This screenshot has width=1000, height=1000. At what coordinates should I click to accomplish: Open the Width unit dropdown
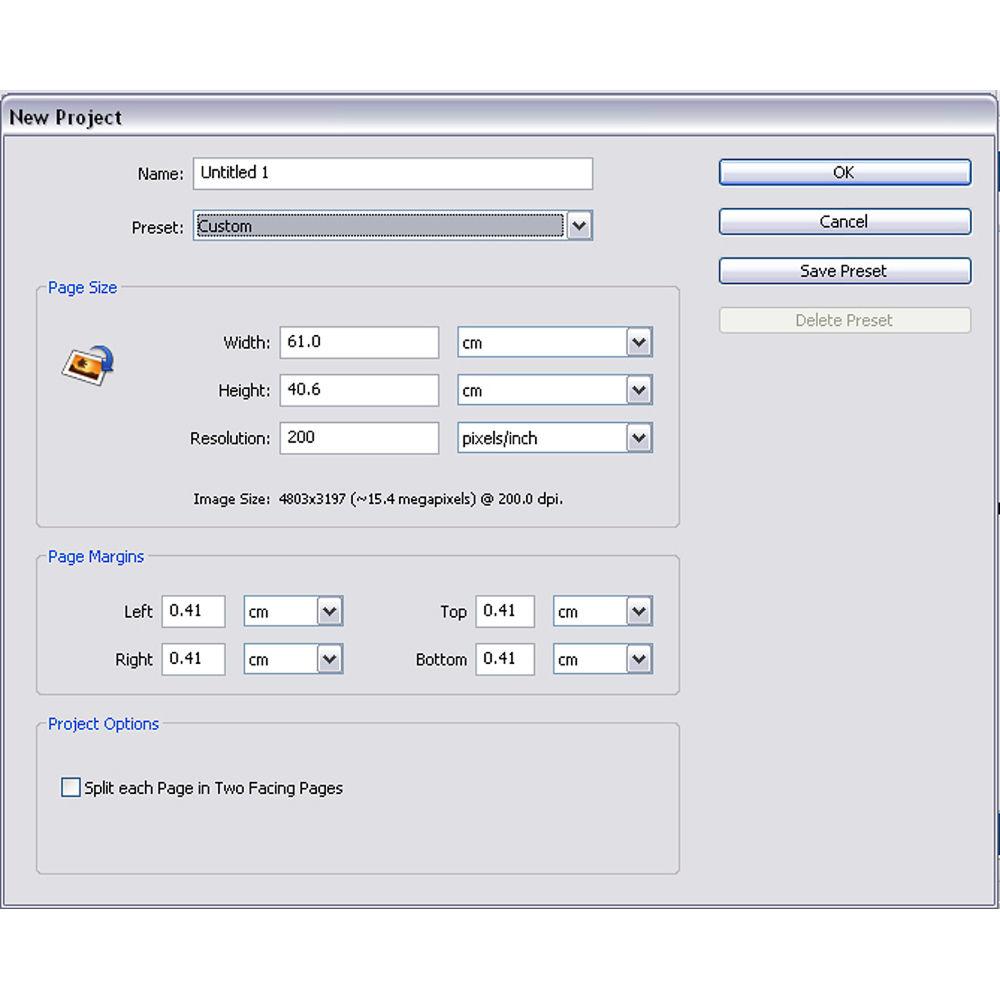click(637, 342)
